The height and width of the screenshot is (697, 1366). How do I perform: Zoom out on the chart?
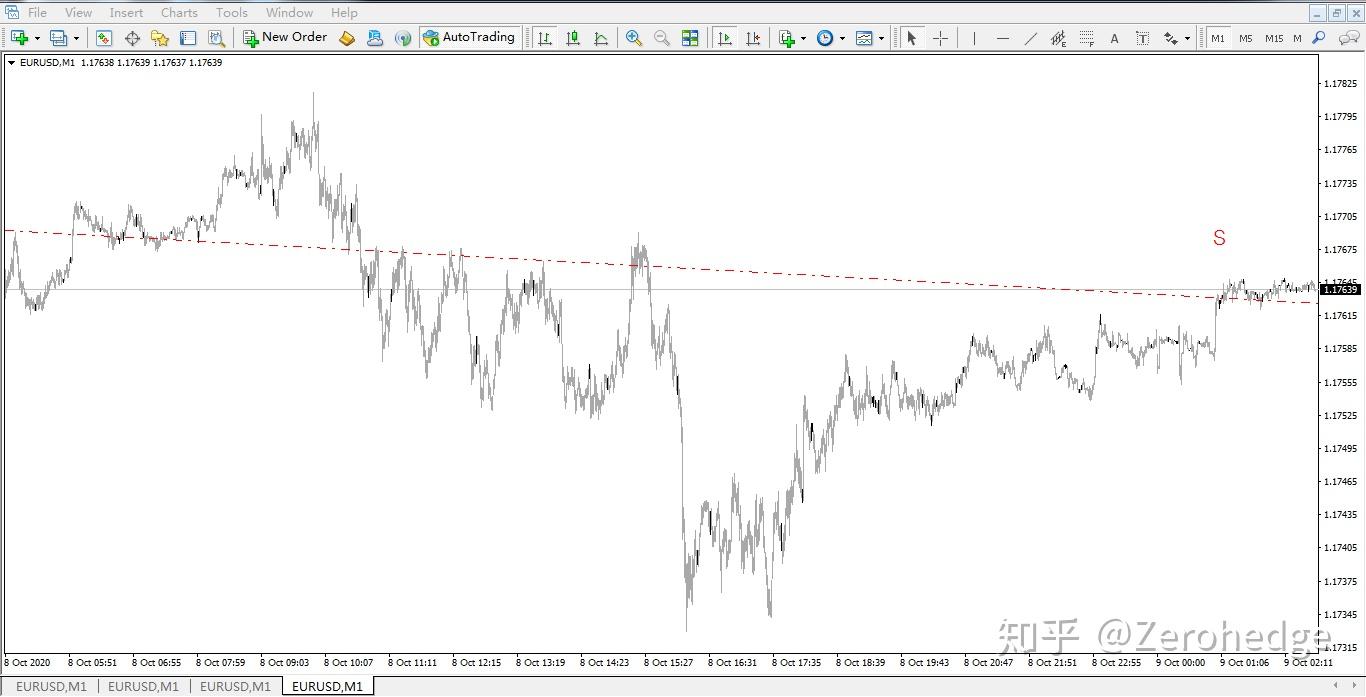(661, 38)
